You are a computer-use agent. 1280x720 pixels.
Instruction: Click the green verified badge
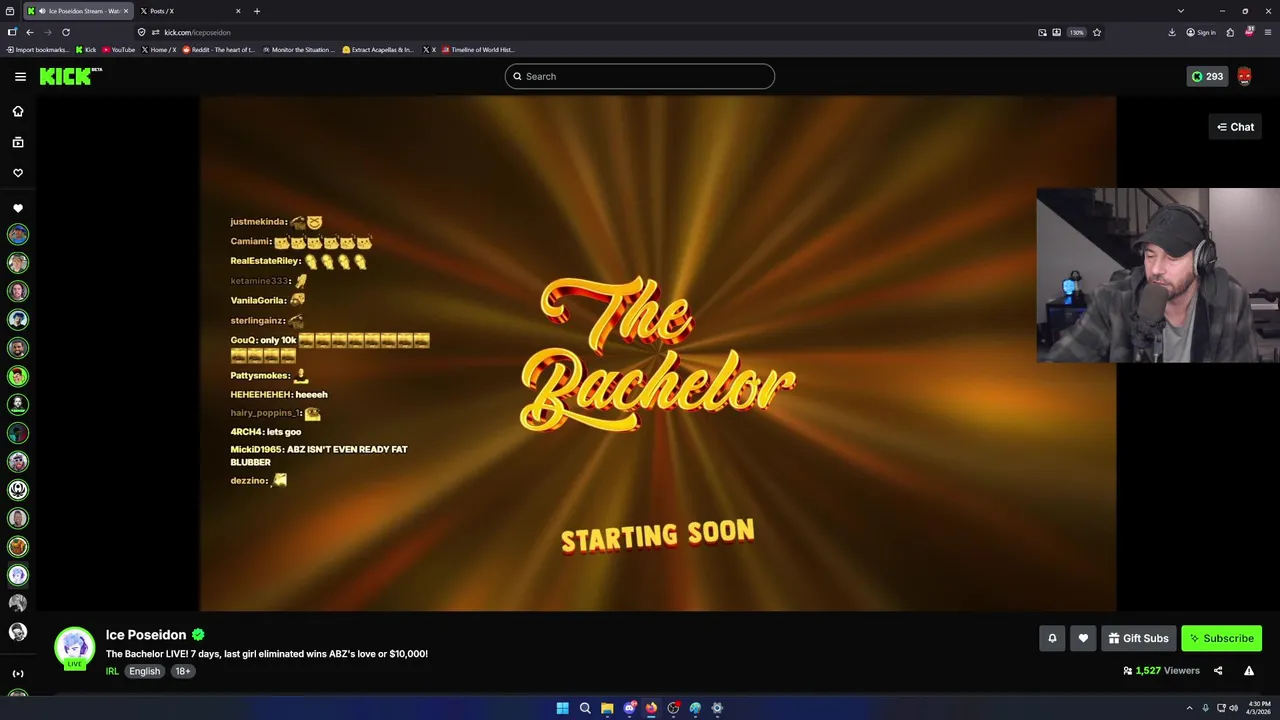click(x=198, y=635)
